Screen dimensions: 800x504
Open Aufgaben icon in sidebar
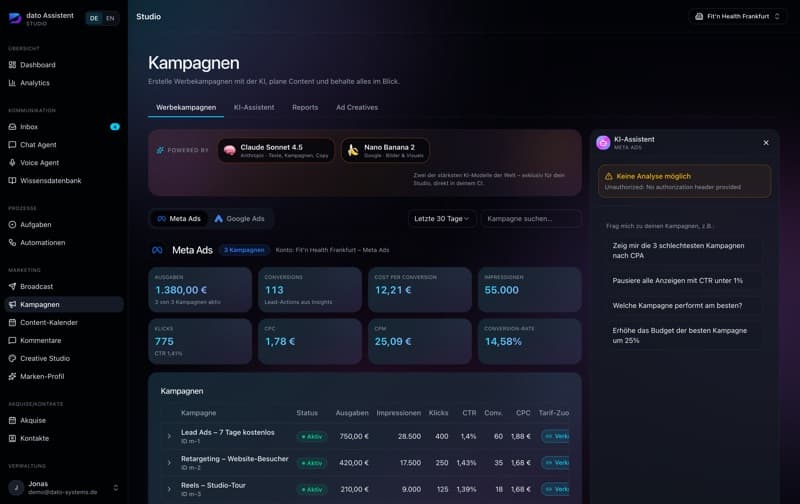[x=12, y=224]
